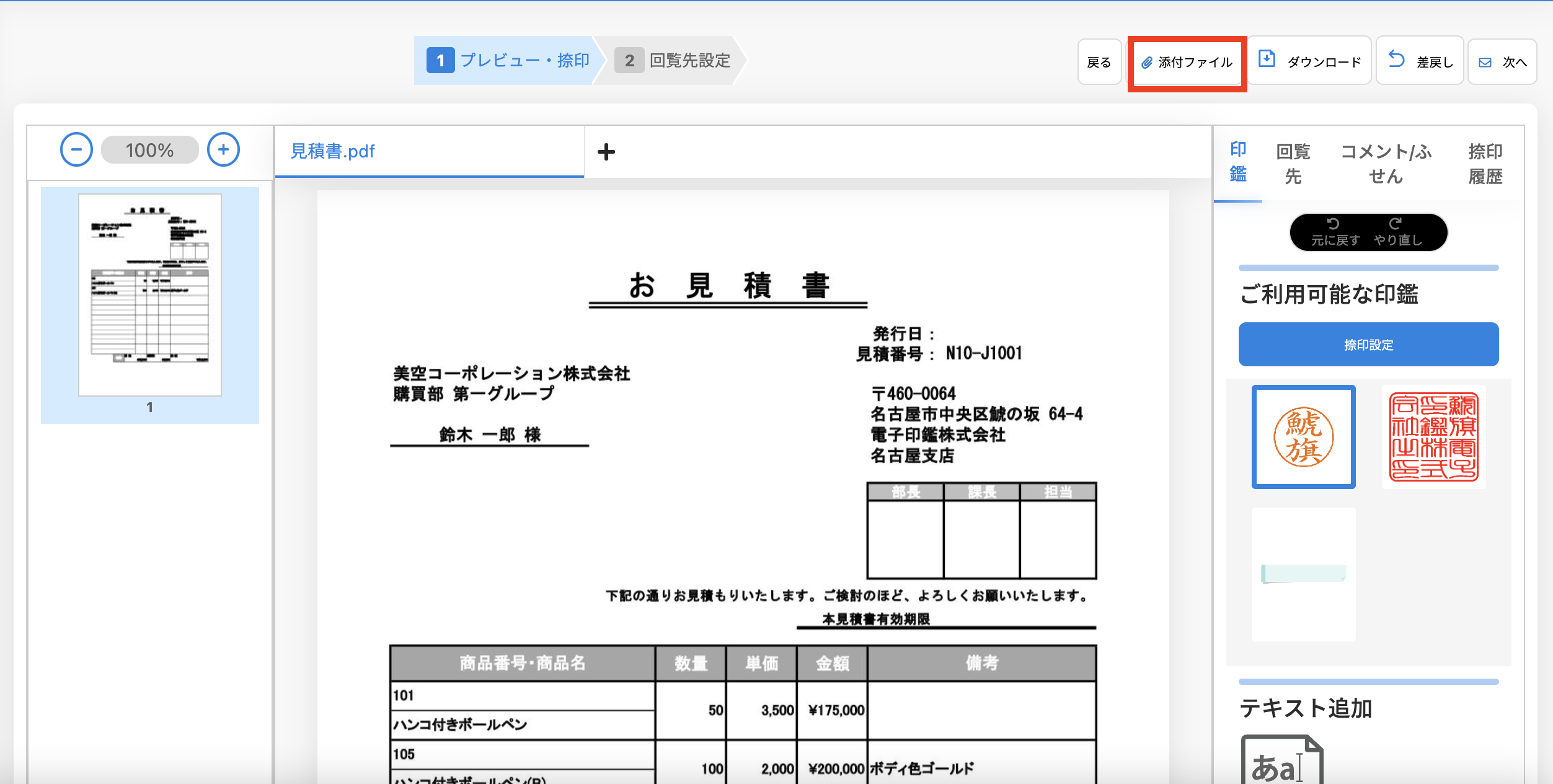
Task: Select the round orange personal seal
Action: click(1303, 437)
